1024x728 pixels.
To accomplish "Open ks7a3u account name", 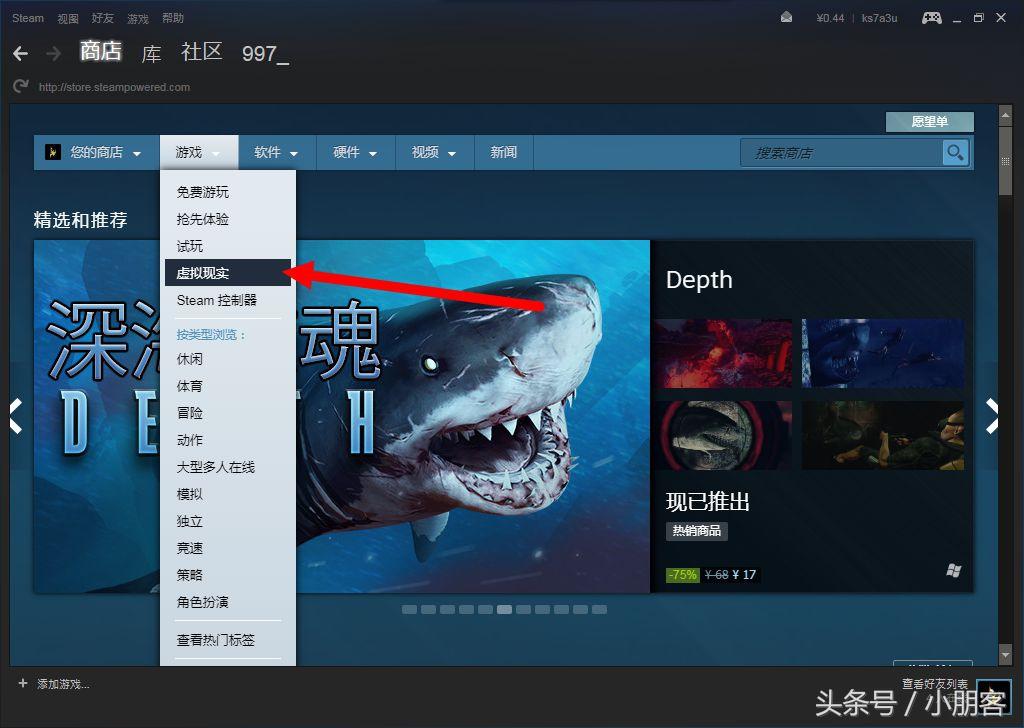I will (879, 18).
